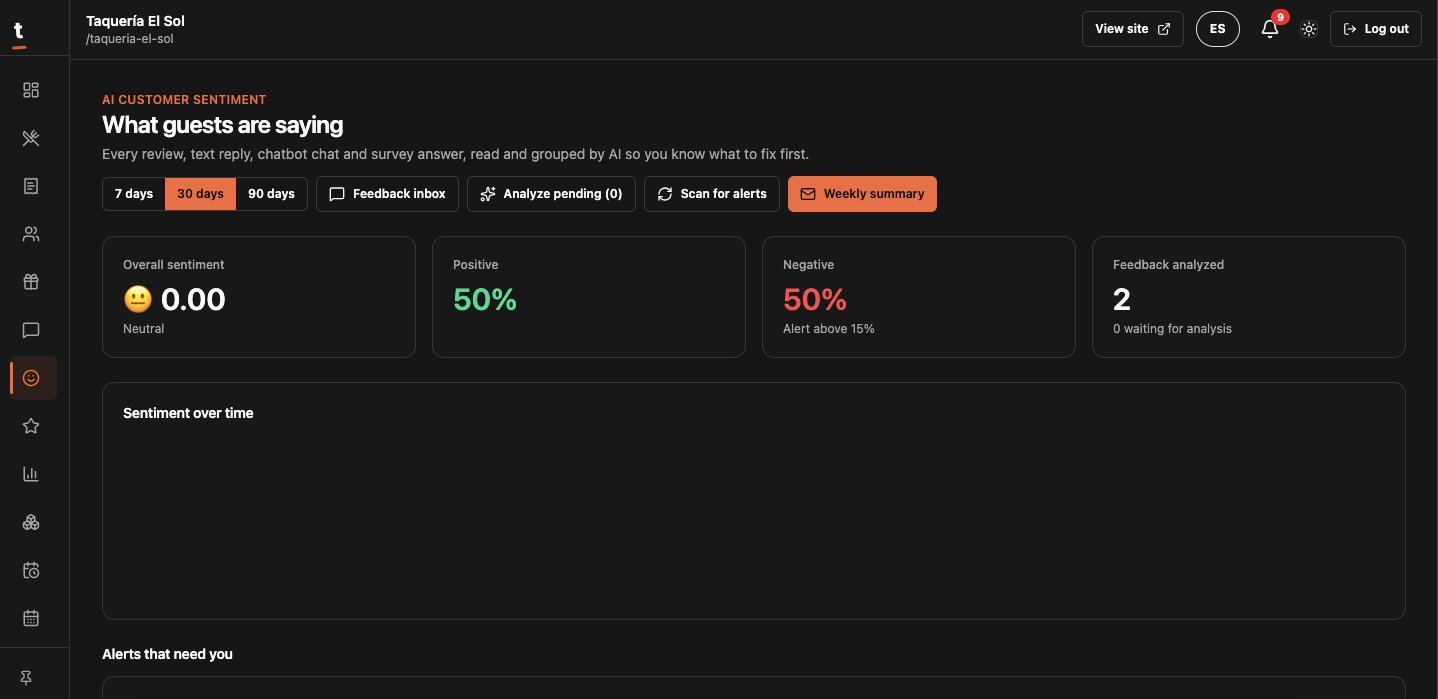Click the 'Sentiment over time' heading
Screen dimensions: 1438x699
coord(188,413)
